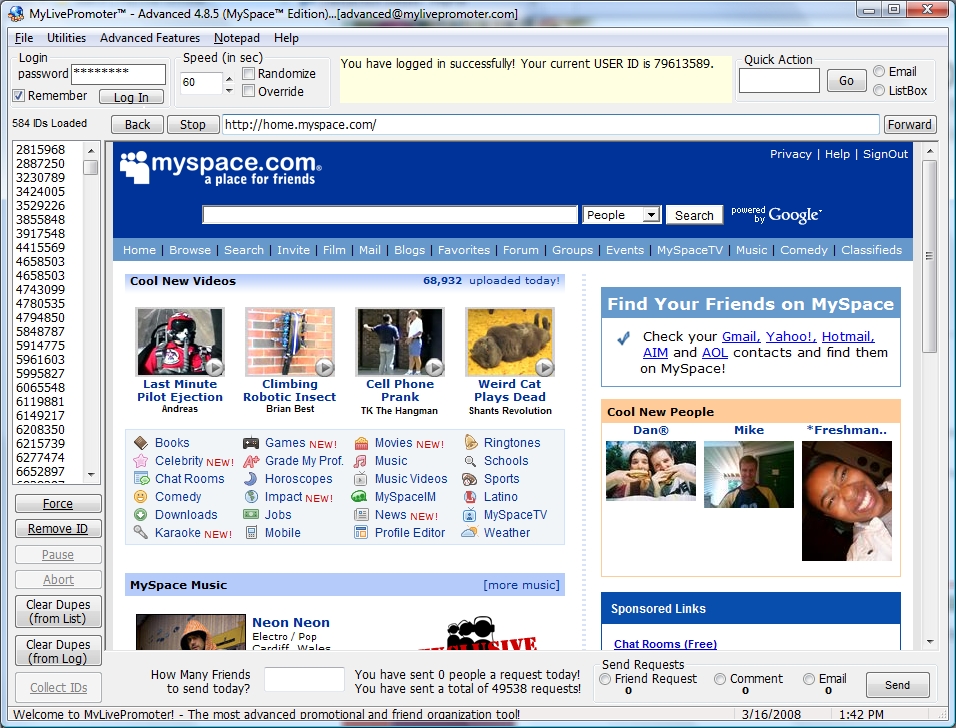
Task: Open the File menu
Action: coord(24,38)
